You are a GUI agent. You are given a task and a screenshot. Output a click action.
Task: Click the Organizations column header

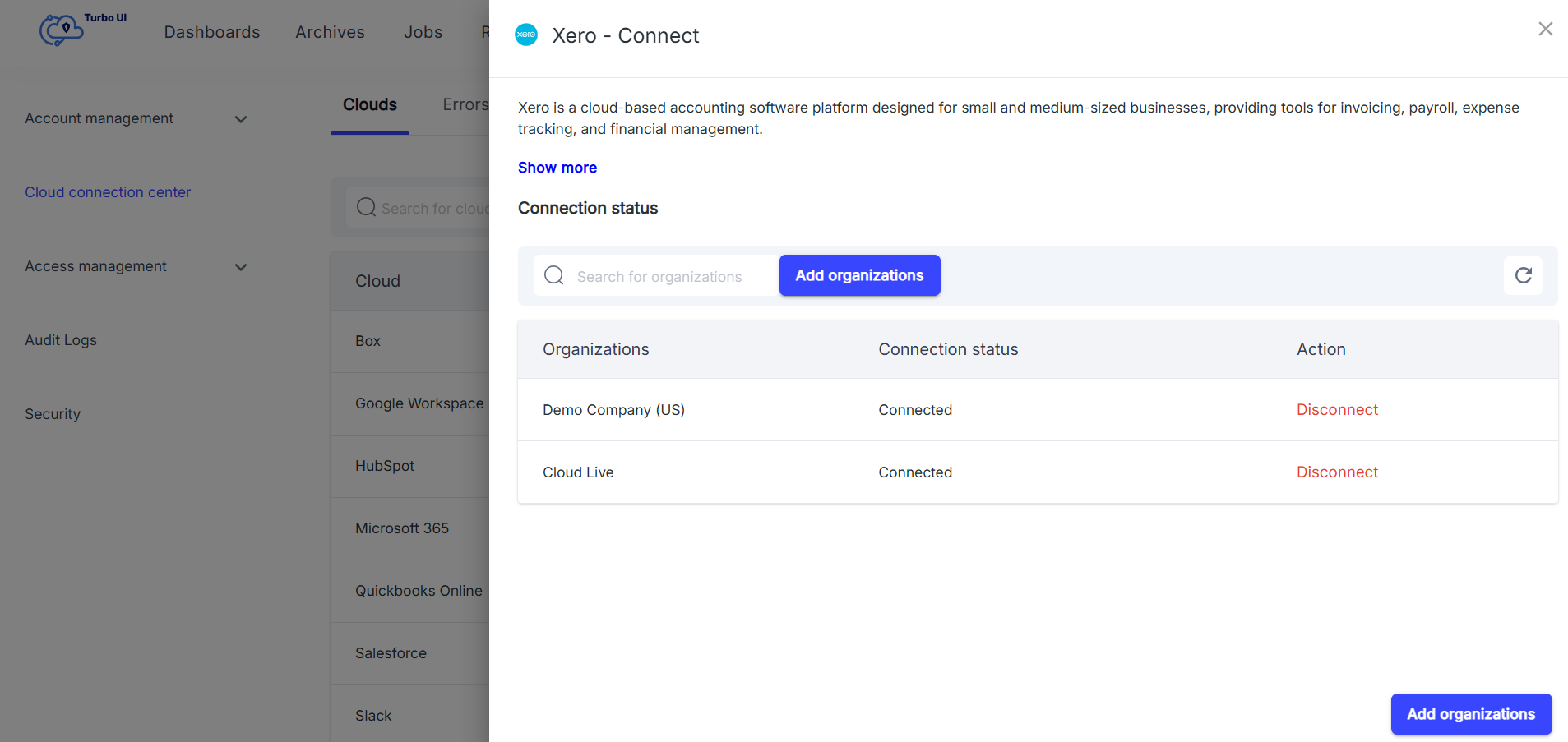pyautogui.click(x=596, y=349)
